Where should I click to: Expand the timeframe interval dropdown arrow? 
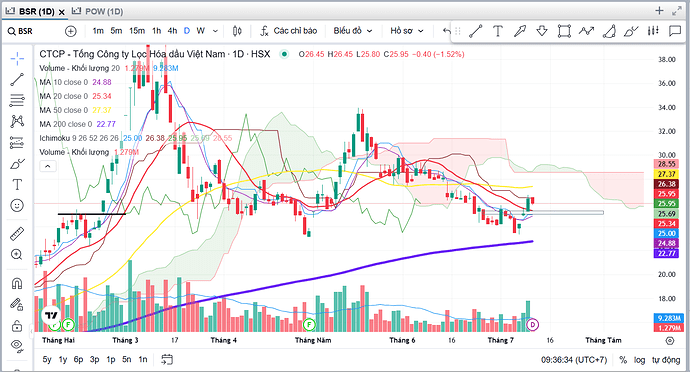215,31
